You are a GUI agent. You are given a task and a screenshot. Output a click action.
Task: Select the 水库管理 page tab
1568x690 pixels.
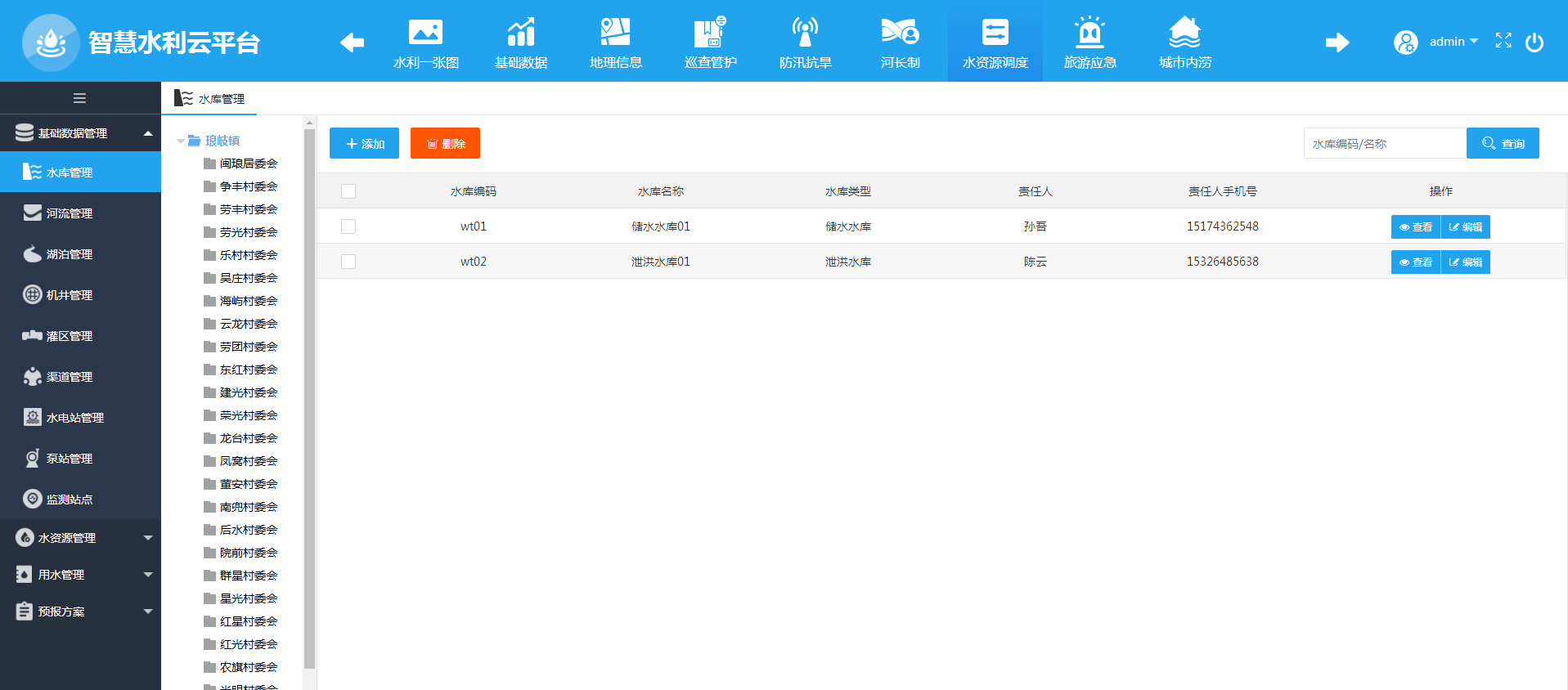(x=209, y=99)
